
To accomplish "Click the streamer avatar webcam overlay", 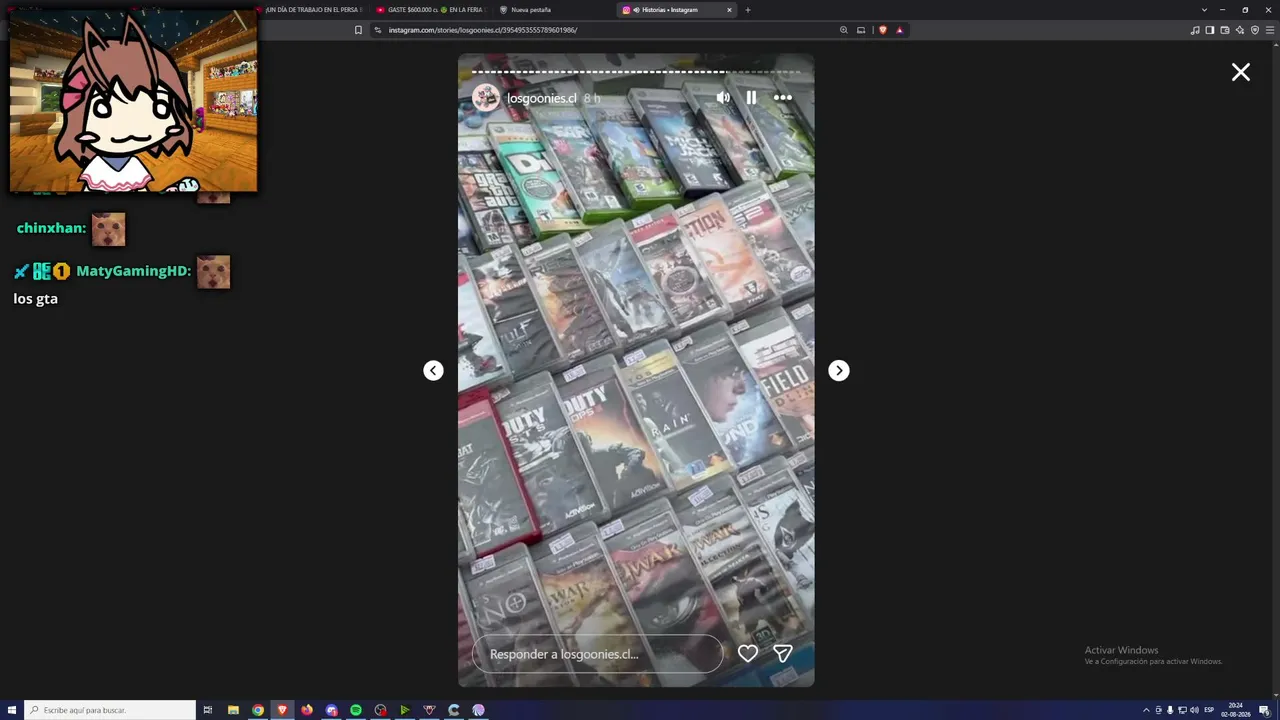I will click(133, 100).
